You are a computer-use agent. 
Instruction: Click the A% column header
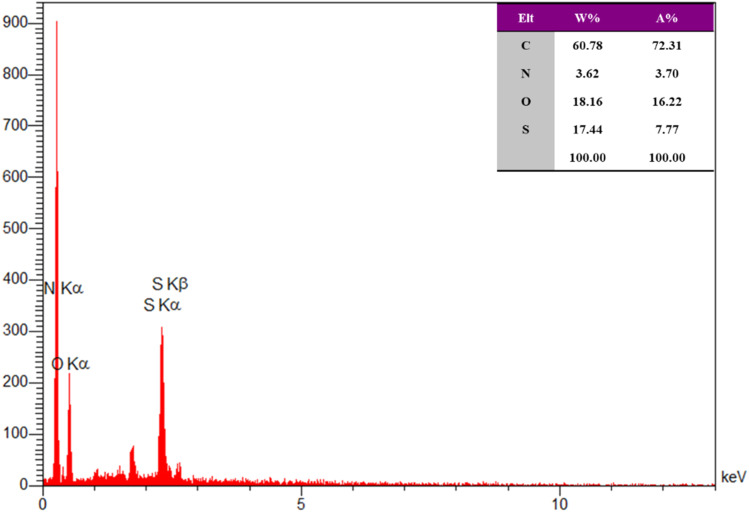click(666, 18)
